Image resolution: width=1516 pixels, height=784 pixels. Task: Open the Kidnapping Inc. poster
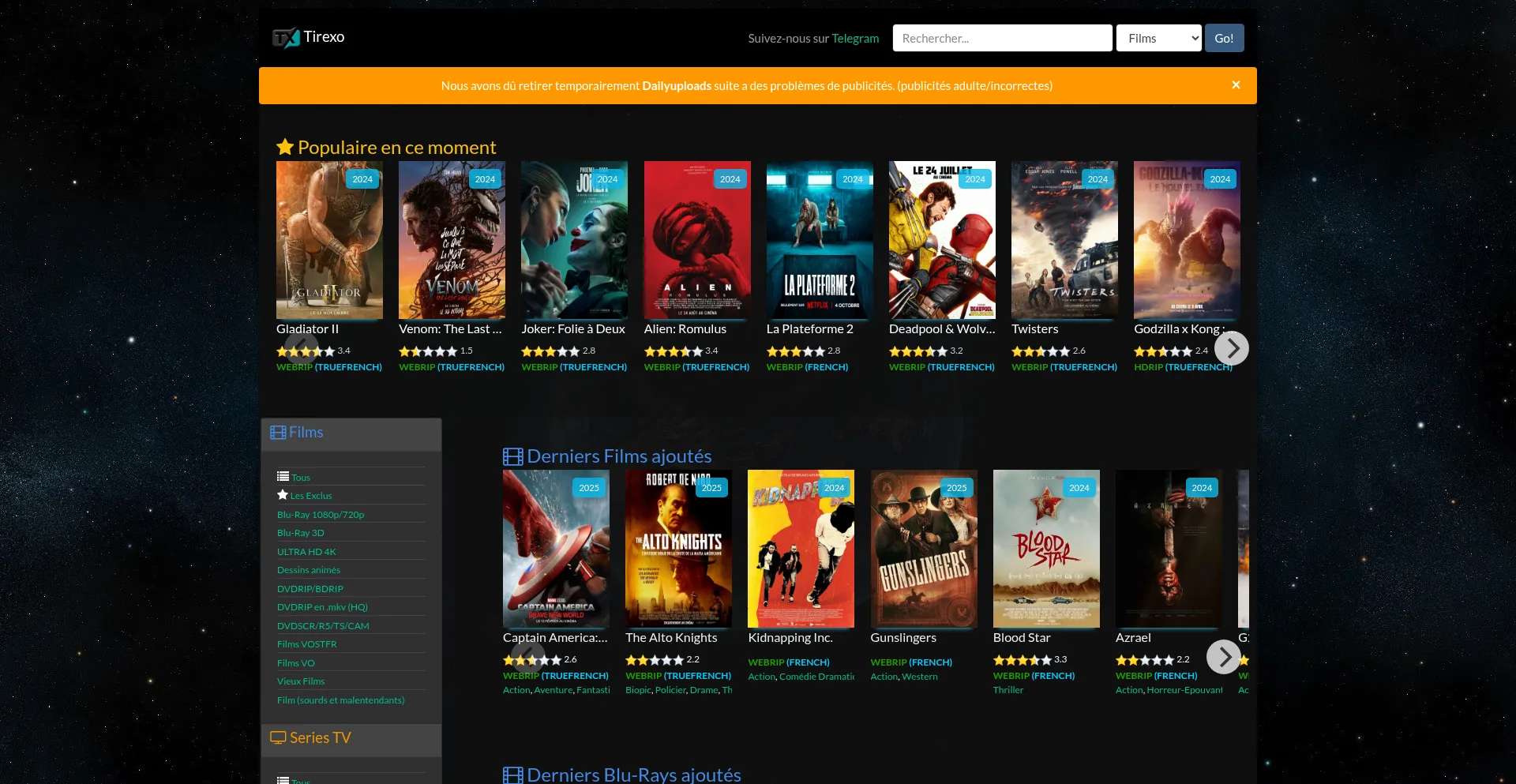(801, 549)
